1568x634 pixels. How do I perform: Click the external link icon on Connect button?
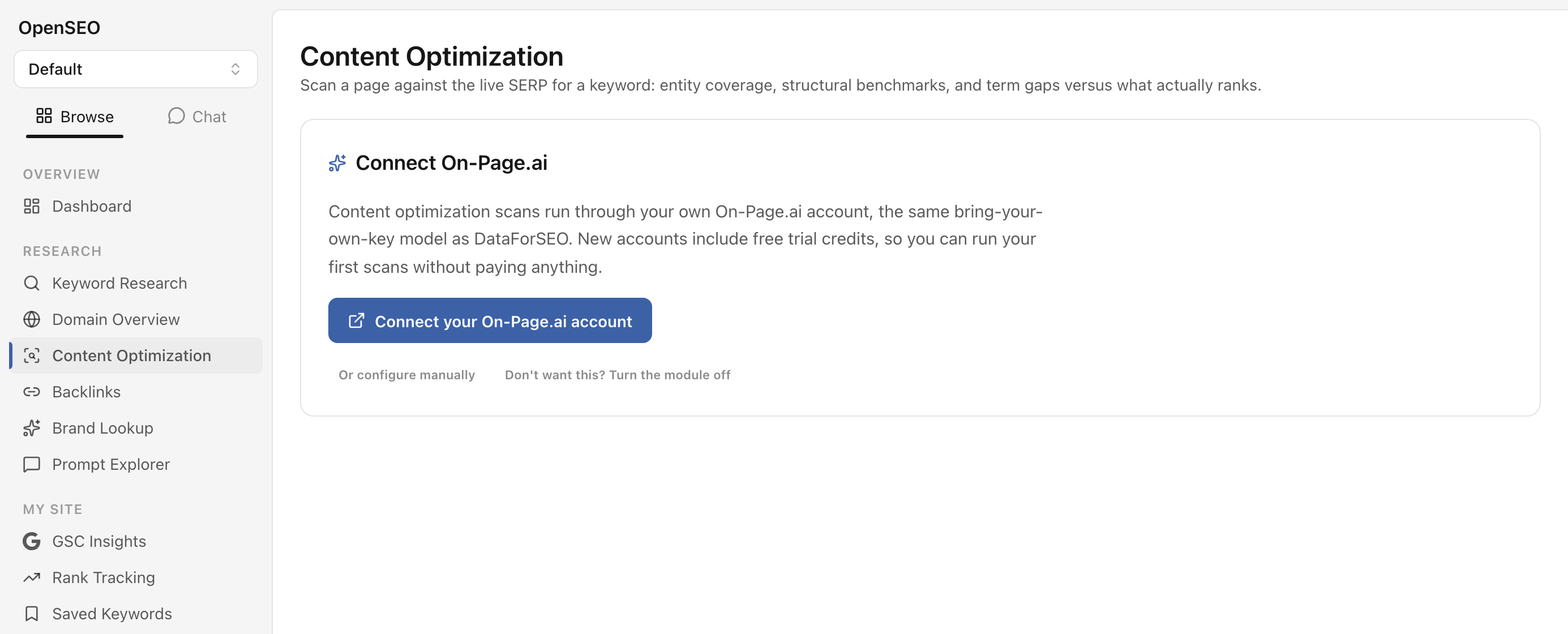pos(356,320)
